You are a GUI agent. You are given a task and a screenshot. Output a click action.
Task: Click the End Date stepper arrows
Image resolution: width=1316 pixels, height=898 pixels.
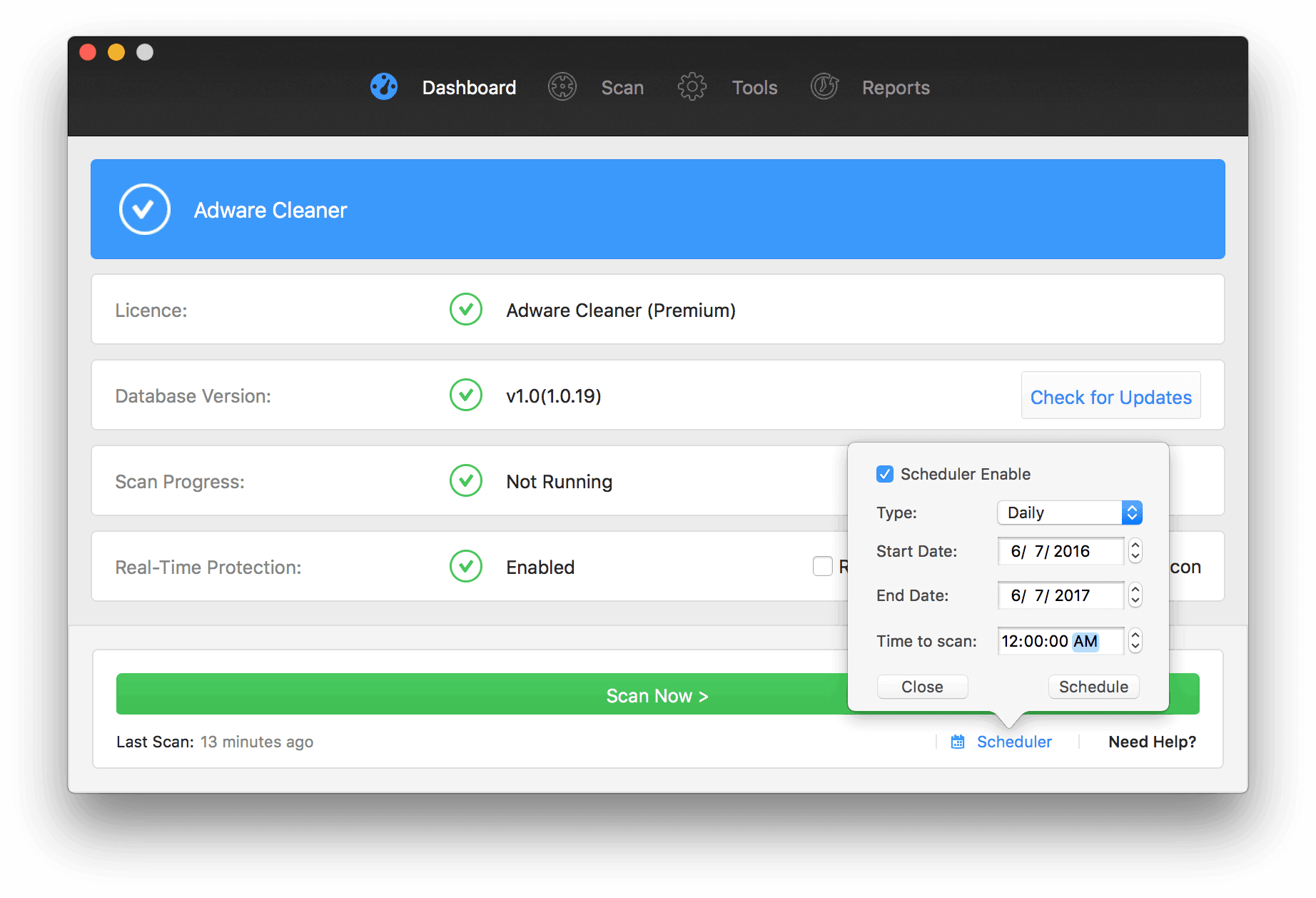[x=1135, y=595]
